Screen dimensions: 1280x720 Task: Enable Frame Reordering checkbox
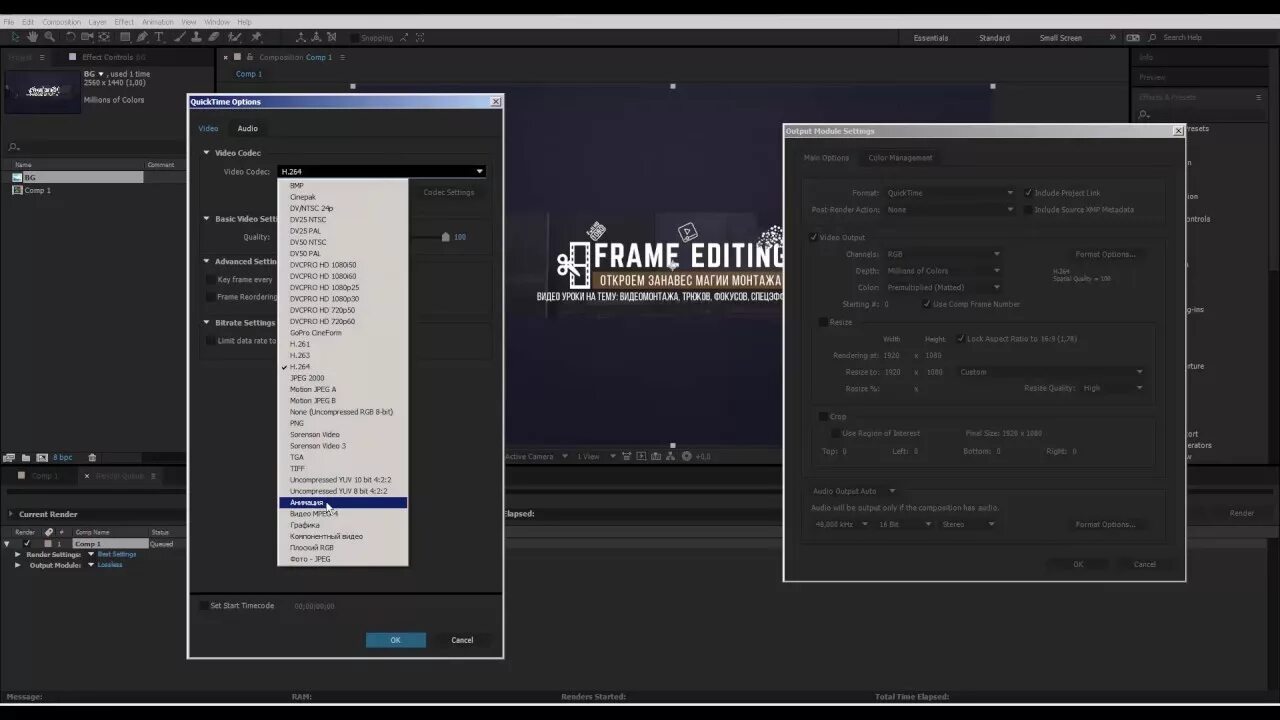210,297
